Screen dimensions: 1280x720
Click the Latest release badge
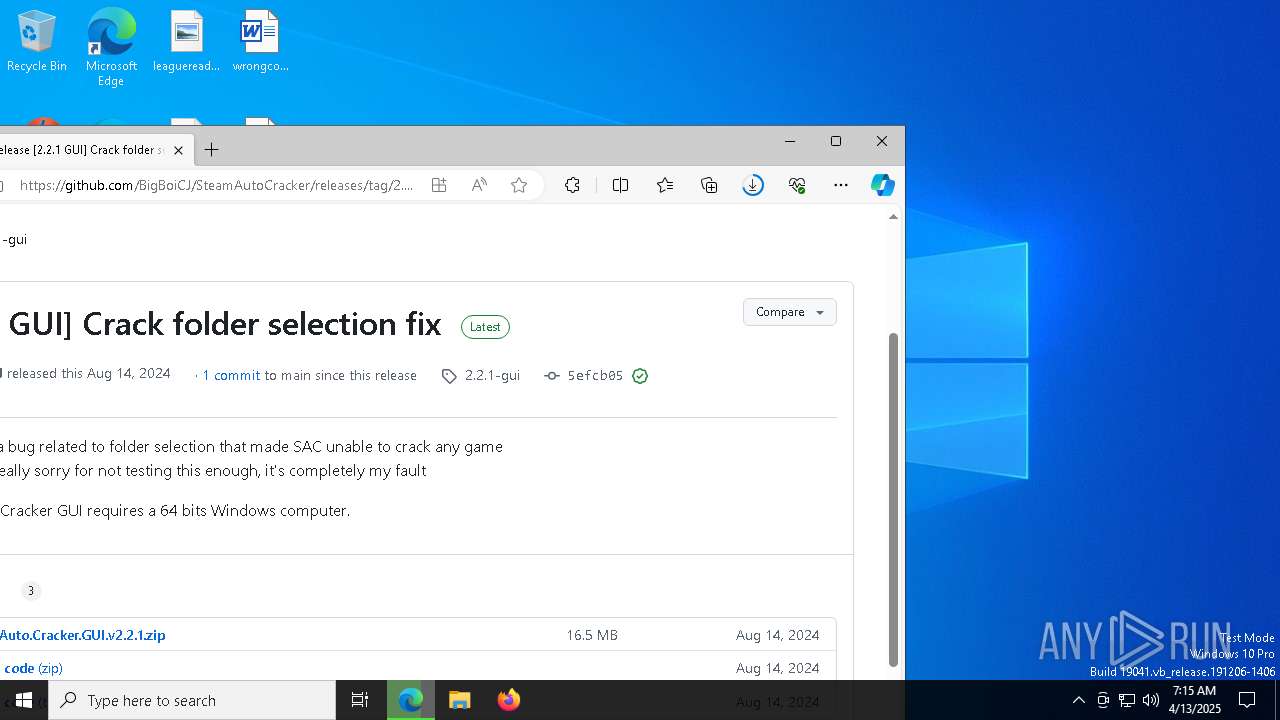485,327
